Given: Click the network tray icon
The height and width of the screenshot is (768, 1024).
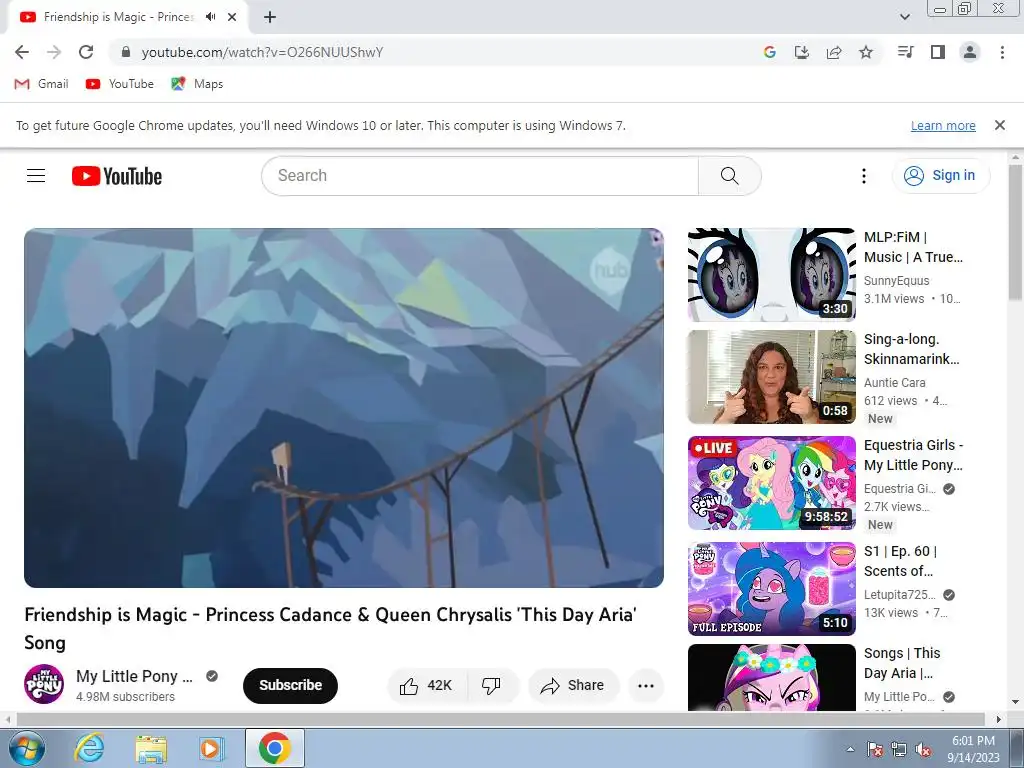Looking at the screenshot, I should point(899,749).
